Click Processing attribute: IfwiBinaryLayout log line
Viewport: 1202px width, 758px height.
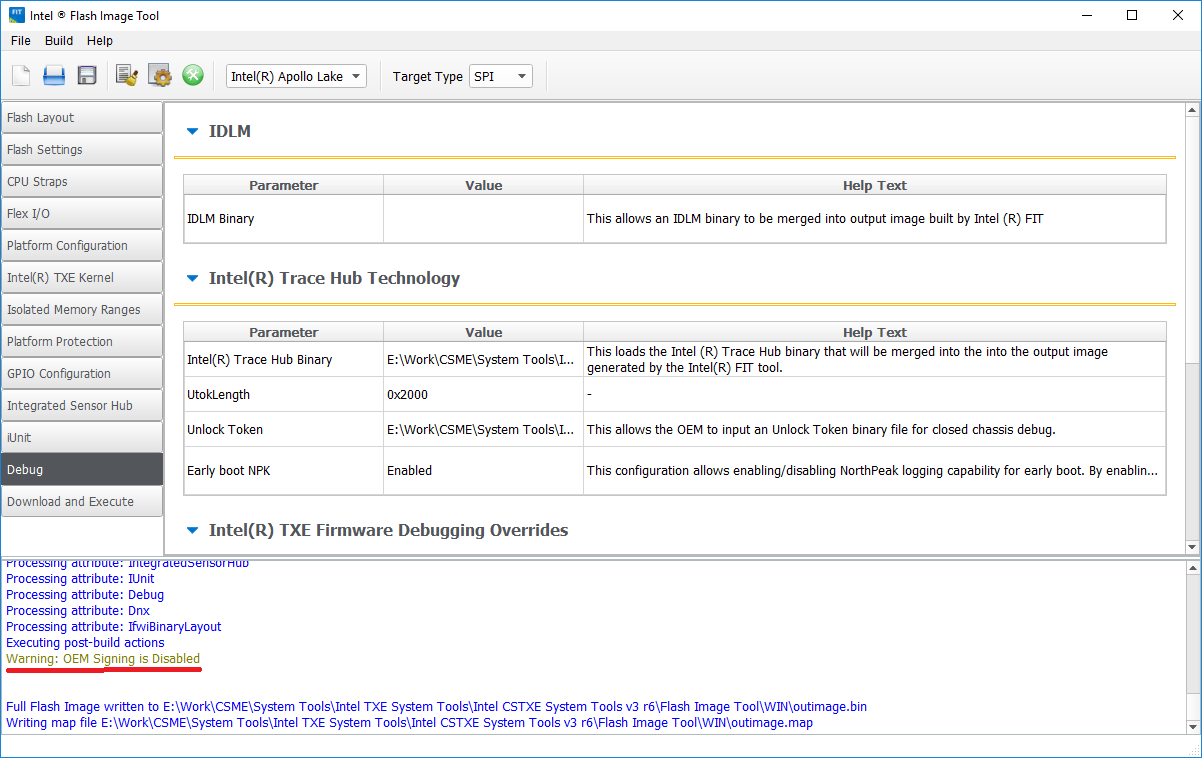[x=113, y=627]
